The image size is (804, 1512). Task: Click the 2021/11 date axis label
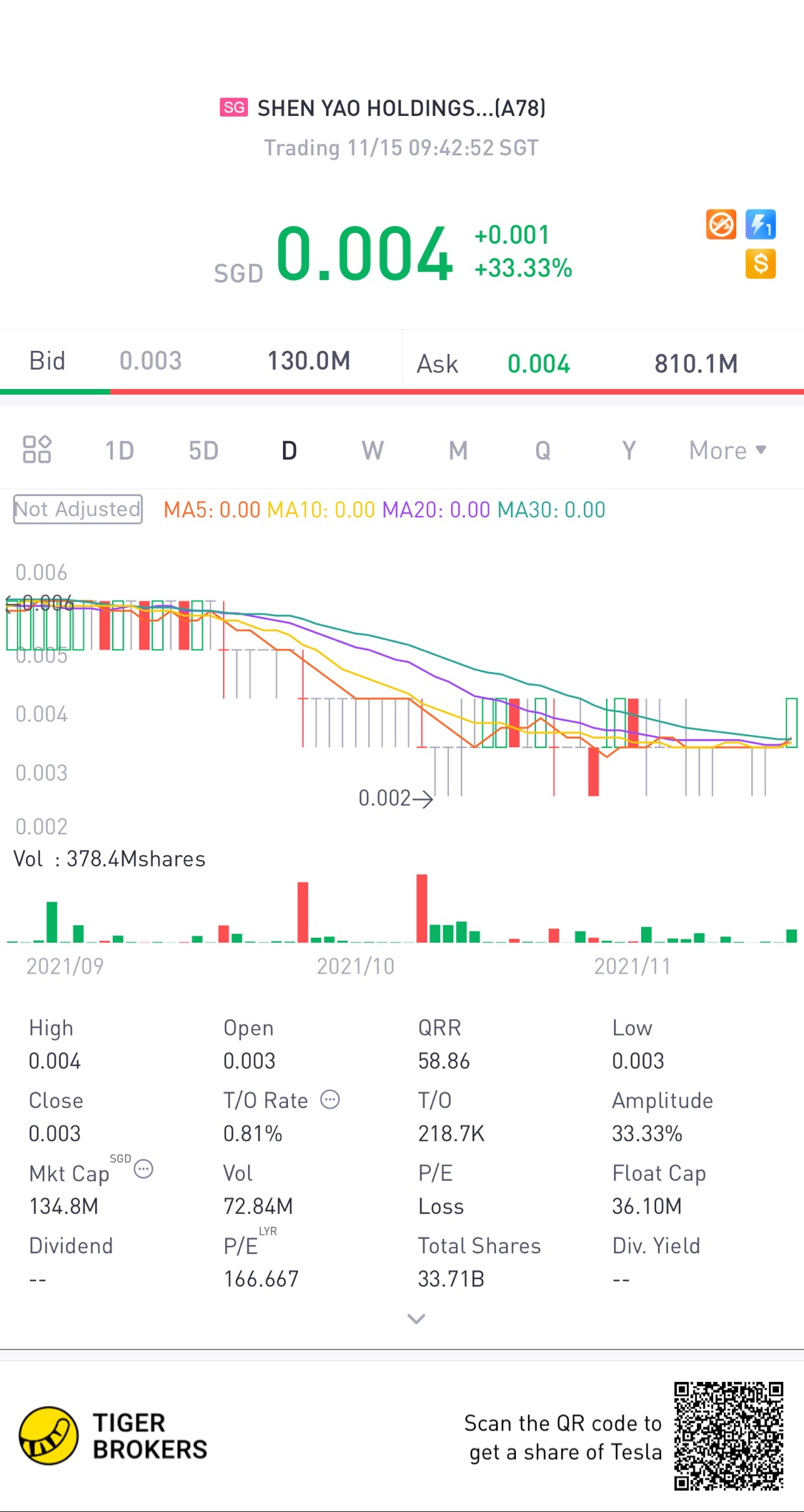click(632, 967)
